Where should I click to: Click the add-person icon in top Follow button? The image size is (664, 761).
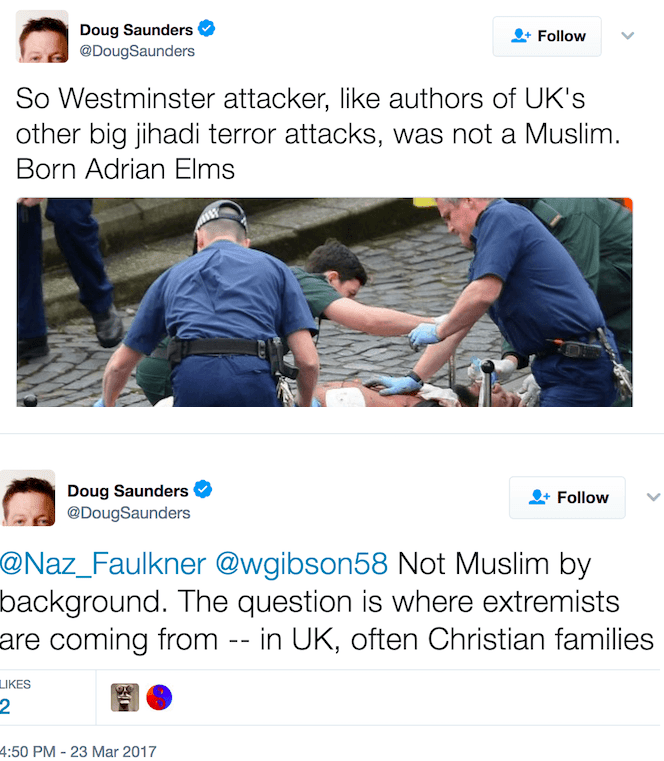pyautogui.click(x=521, y=36)
